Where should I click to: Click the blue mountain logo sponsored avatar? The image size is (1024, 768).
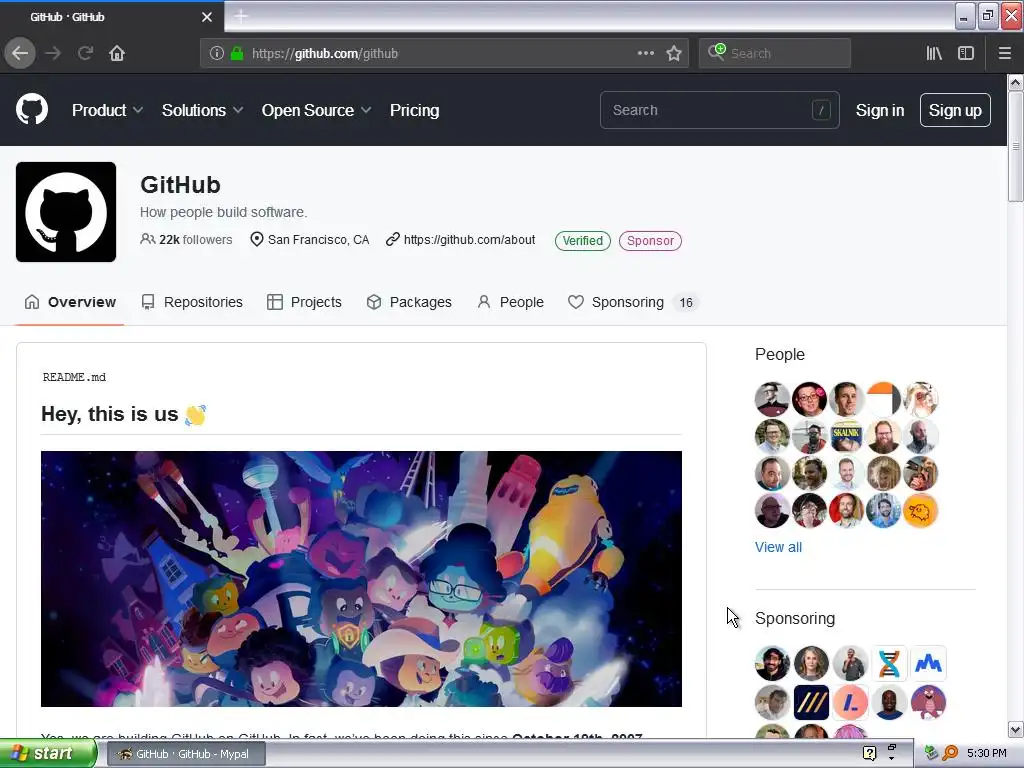pos(928,664)
